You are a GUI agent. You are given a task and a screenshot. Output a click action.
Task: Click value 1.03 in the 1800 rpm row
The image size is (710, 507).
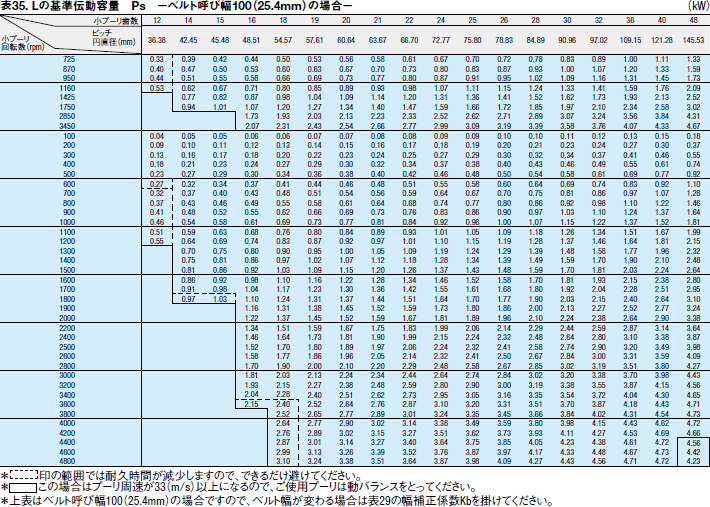220,299
